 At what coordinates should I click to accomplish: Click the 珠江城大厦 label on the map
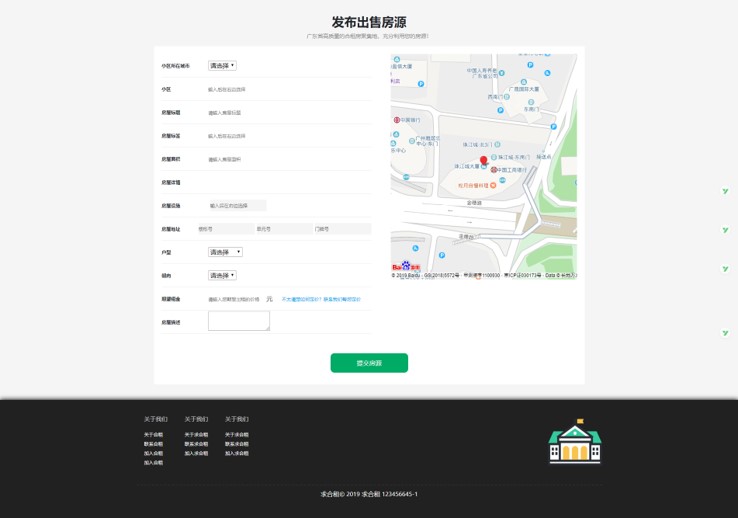(x=467, y=166)
